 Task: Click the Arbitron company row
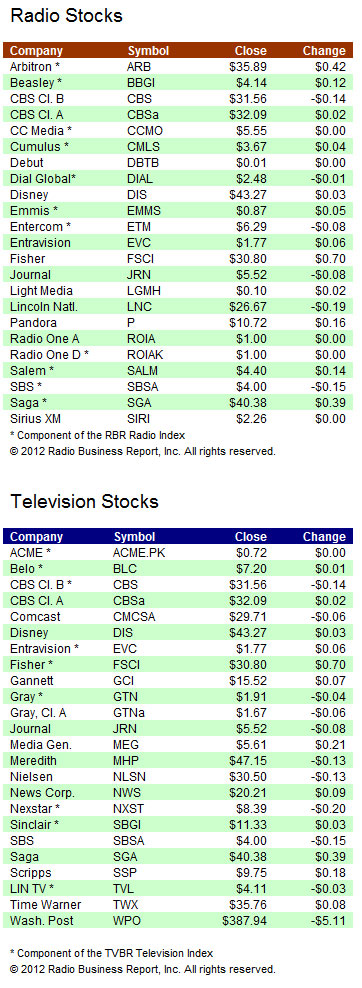tap(178, 66)
